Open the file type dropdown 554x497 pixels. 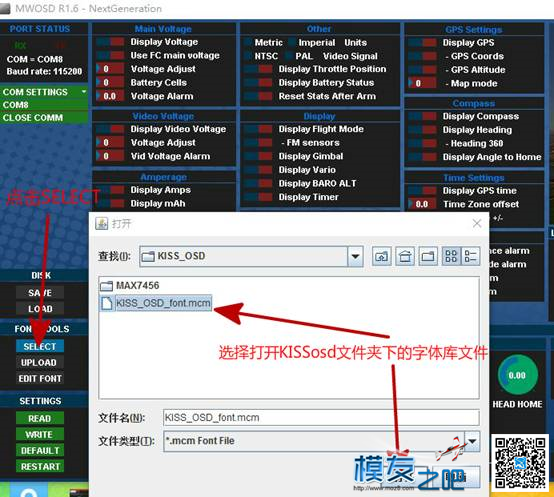(472, 441)
